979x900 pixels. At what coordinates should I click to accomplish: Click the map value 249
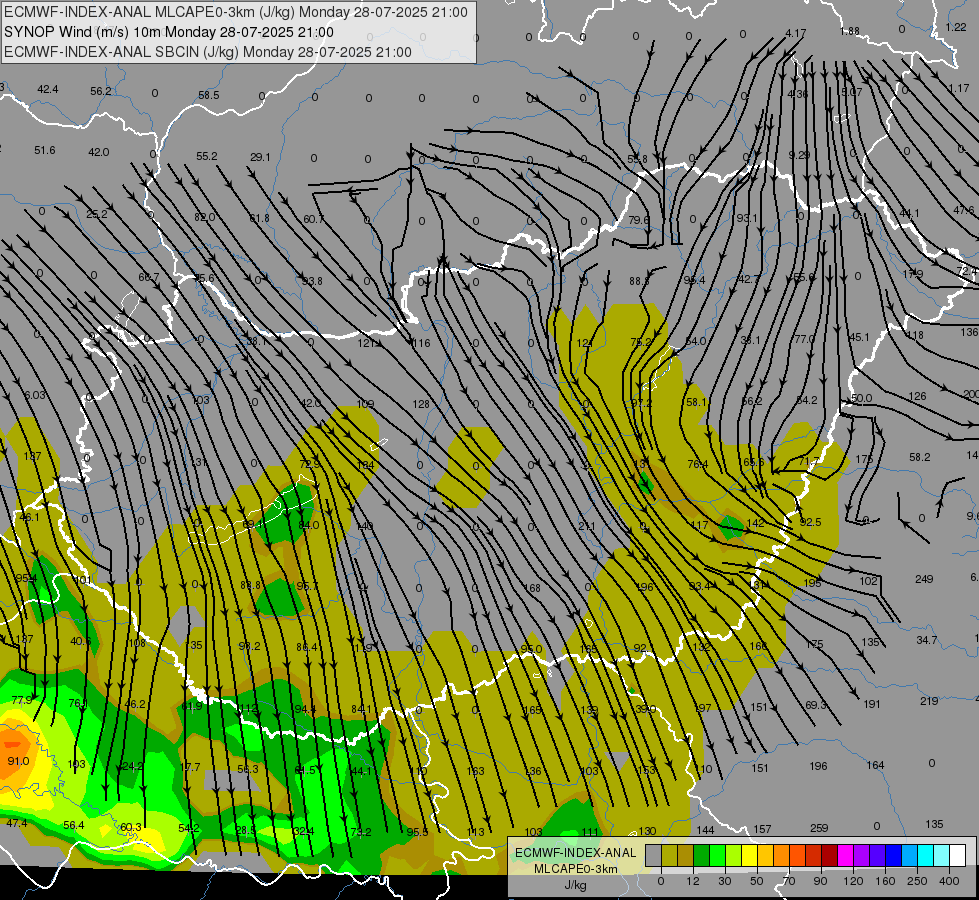point(924,579)
